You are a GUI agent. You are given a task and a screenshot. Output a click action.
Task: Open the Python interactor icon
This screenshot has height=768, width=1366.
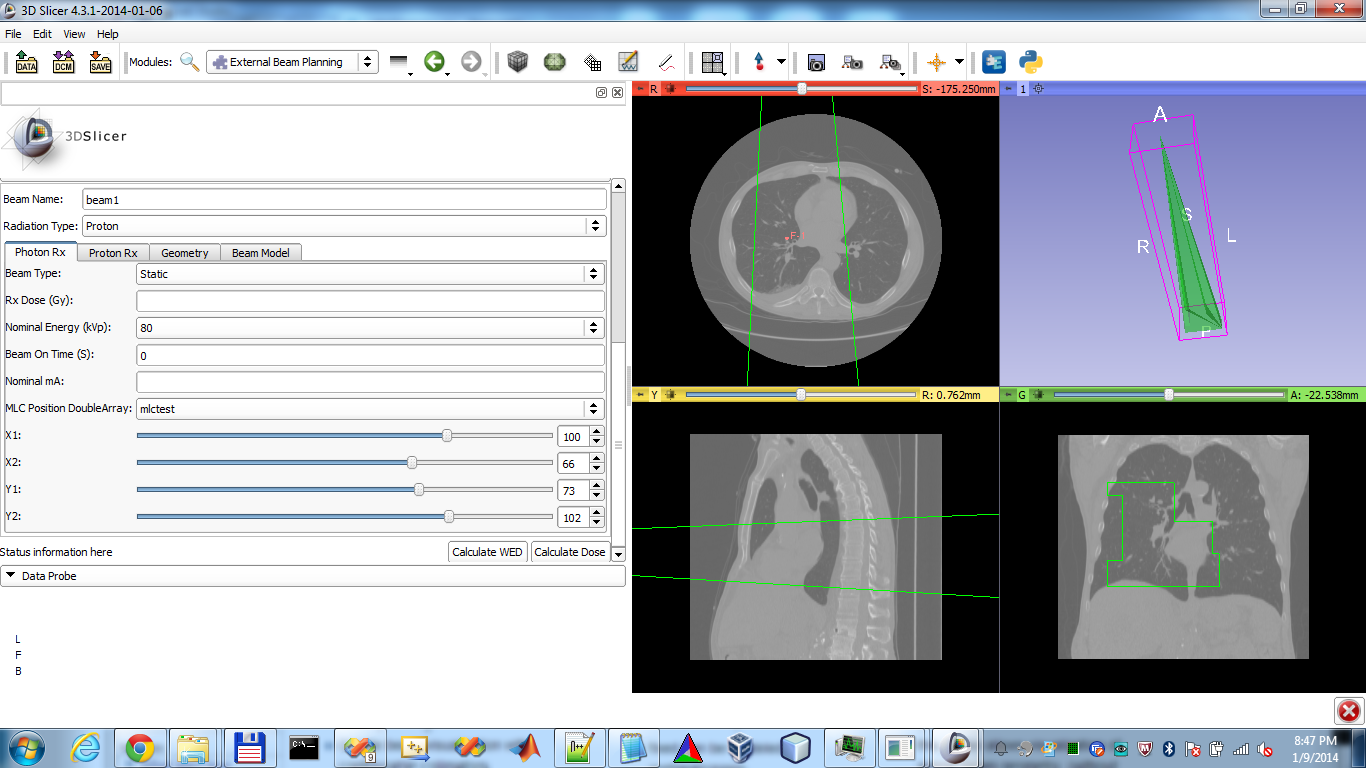pos(1031,62)
